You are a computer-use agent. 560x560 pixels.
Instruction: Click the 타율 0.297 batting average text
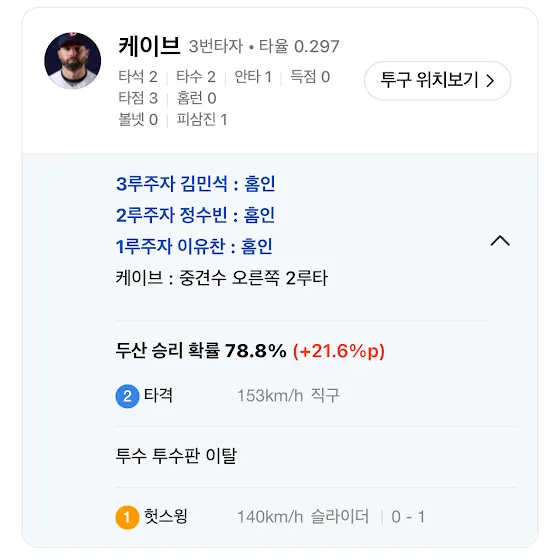coord(299,46)
